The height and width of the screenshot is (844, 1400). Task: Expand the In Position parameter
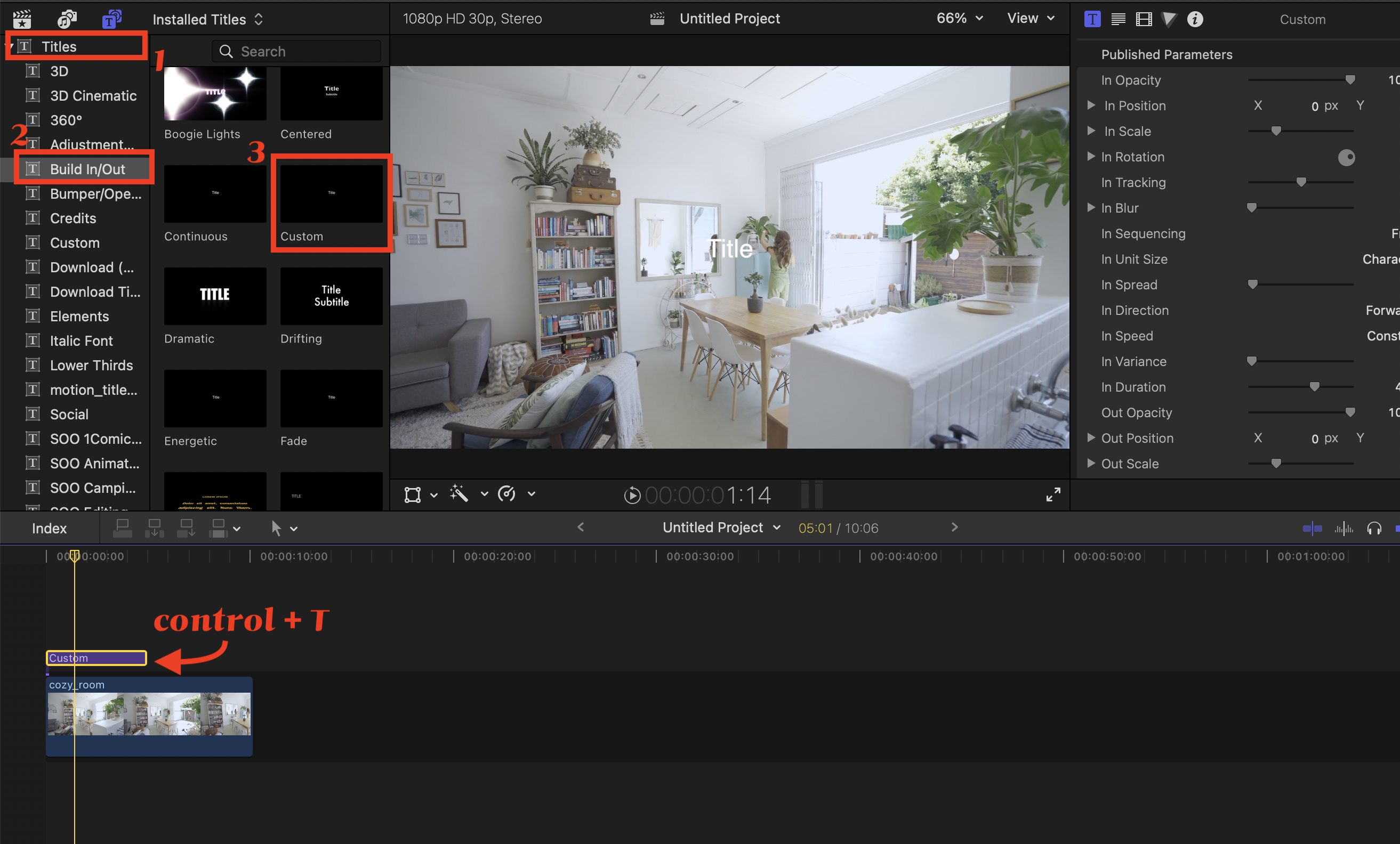(x=1091, y=106)
